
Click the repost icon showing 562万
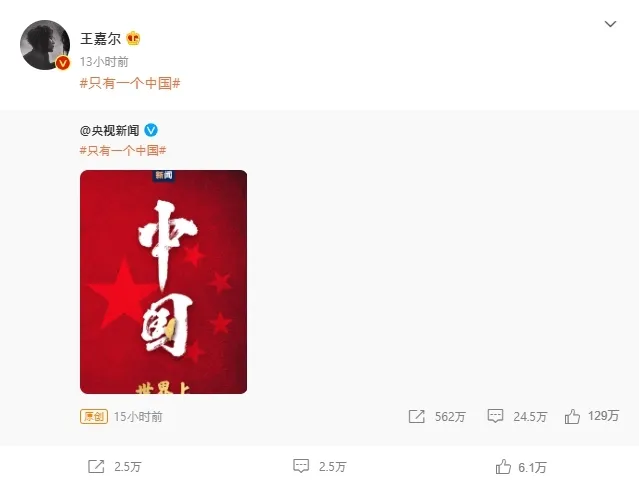pos(416,417)
